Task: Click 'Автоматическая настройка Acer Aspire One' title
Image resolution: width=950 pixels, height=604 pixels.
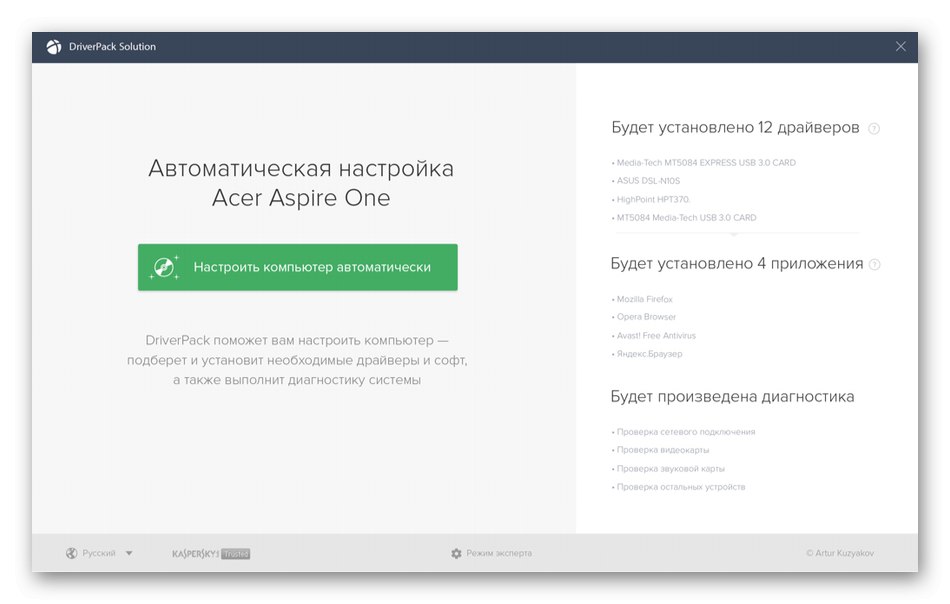Action: [x=301, y=183]
